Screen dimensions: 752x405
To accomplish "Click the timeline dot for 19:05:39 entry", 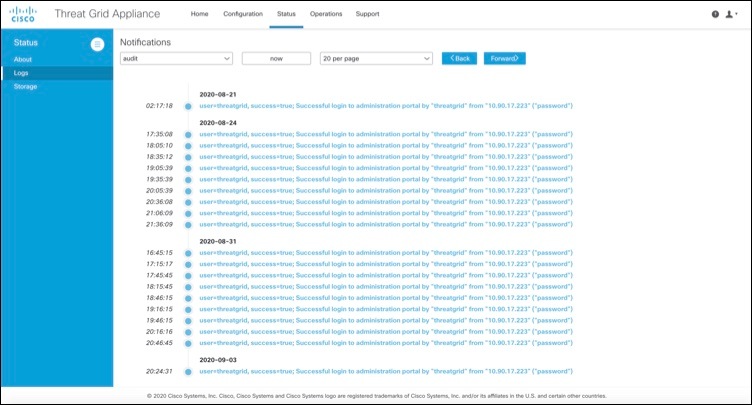I will 188,169.
